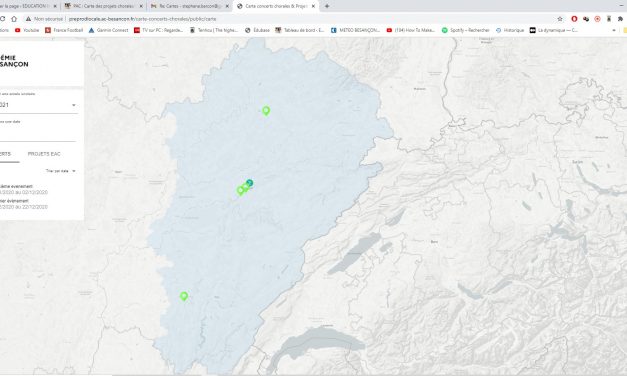627x376 pixels.
Task: Switch to the PROJETS EAC tab
Action: tap(44, 154)
